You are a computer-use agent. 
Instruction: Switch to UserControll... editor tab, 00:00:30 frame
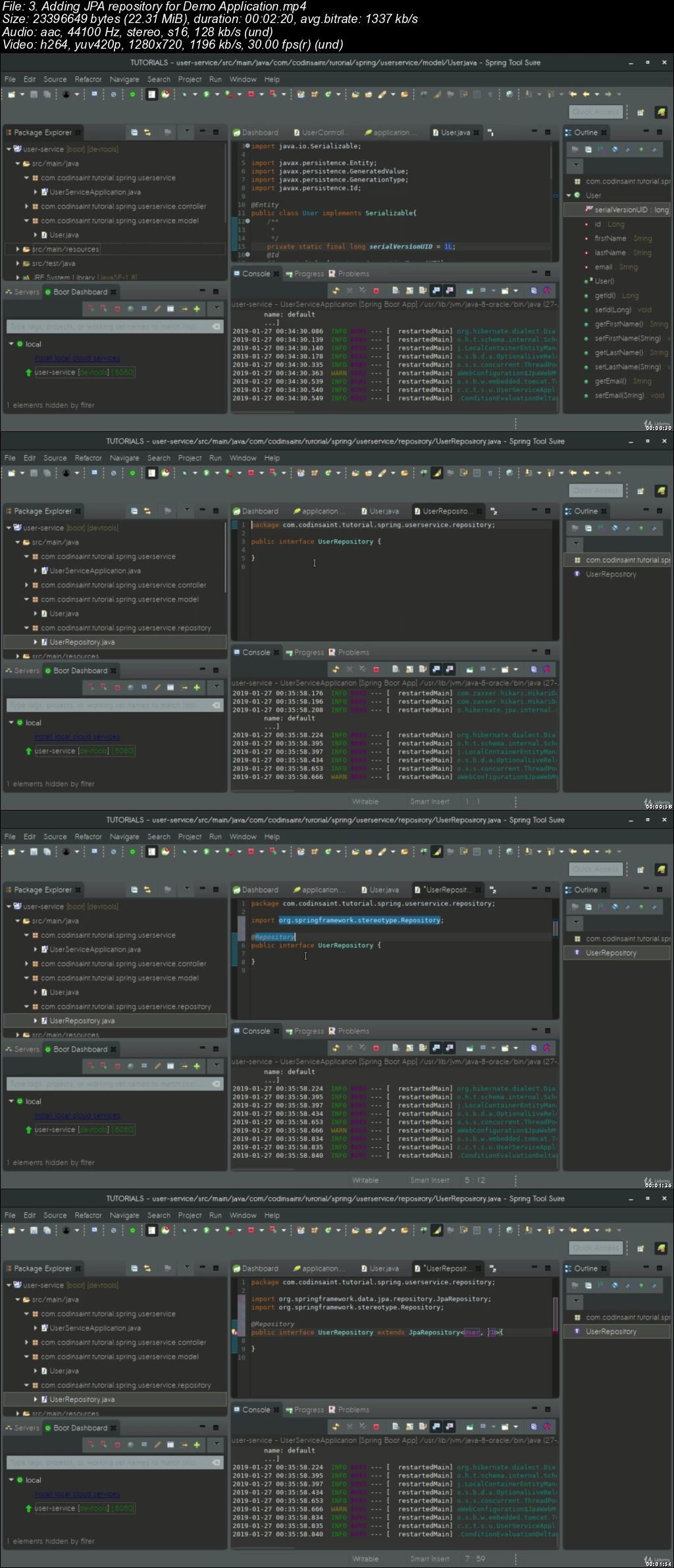321,132
